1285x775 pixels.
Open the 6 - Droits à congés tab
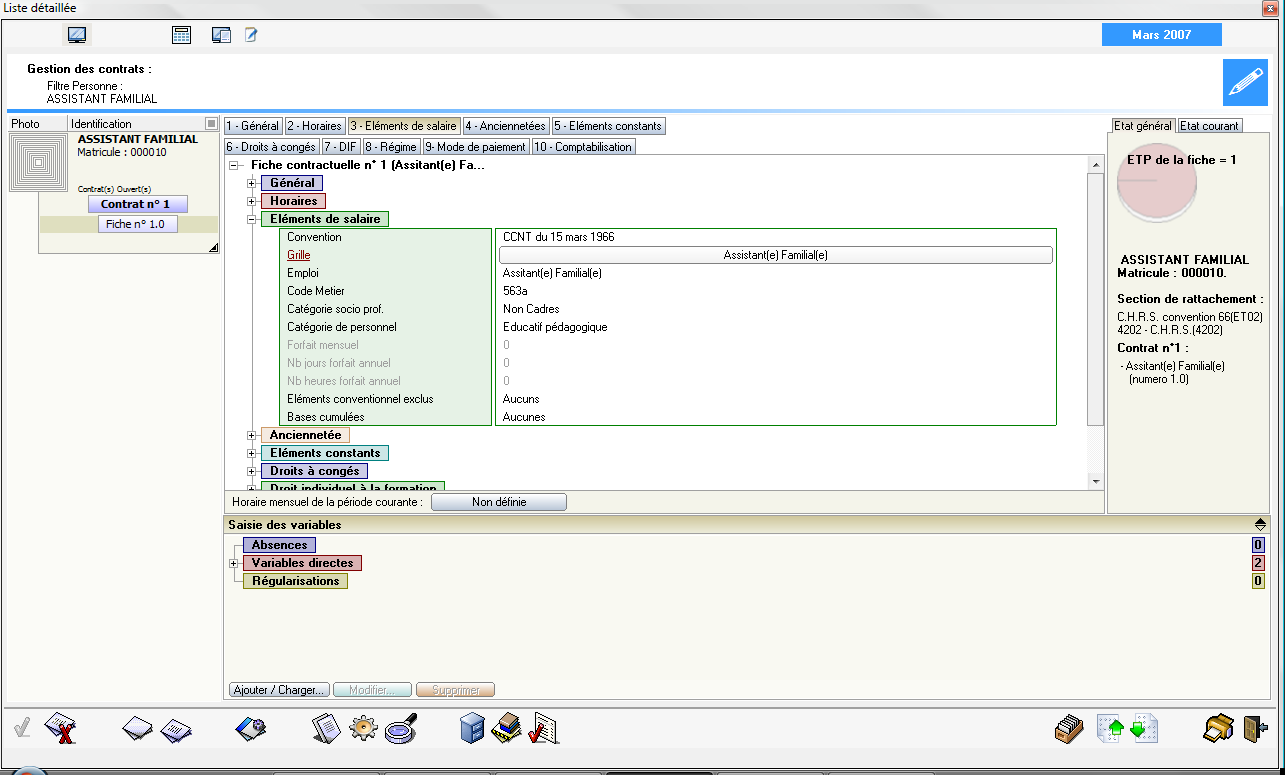click(271, 147)
